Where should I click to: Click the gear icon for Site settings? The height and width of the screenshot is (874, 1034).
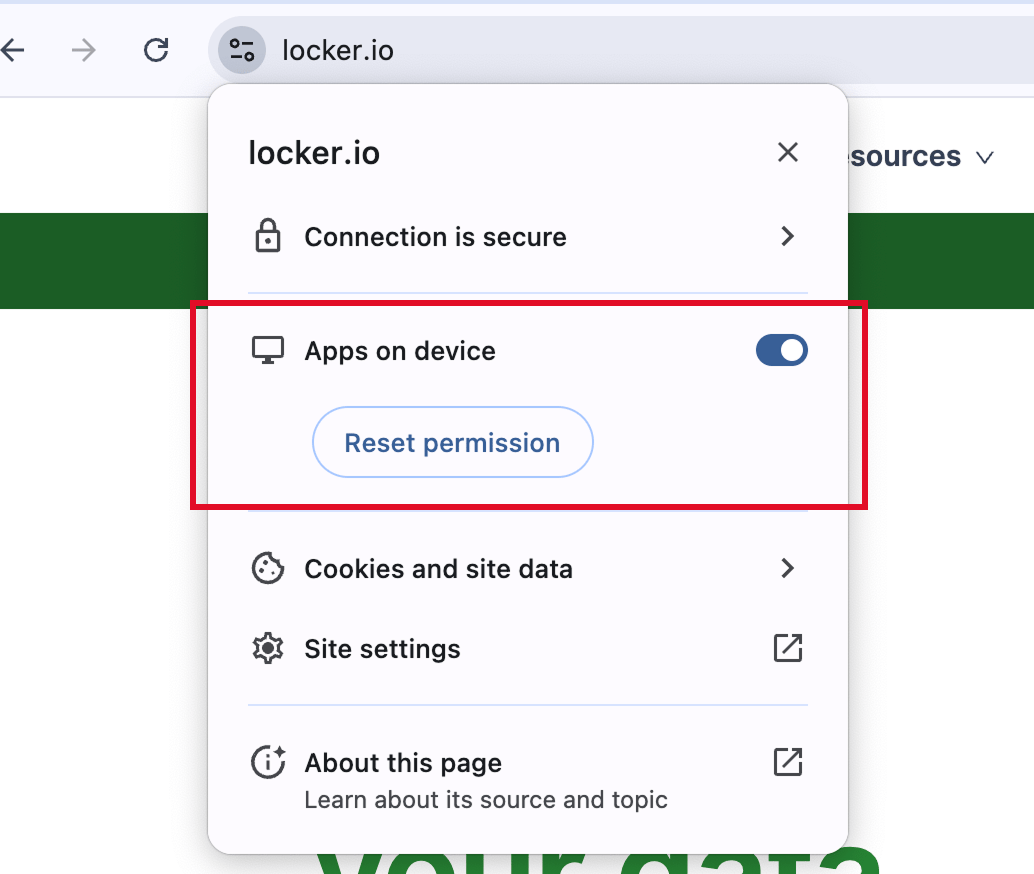pos(268,648)
